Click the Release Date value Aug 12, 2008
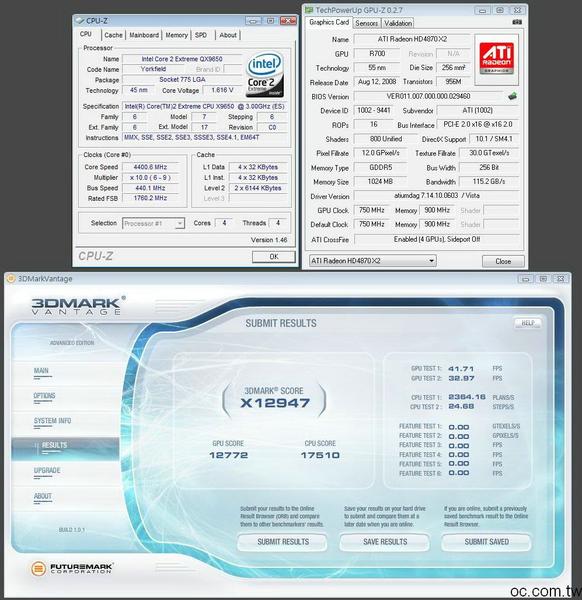Image resolution: width=582 pixels, height=600 pixels. [x=377, y=82]
